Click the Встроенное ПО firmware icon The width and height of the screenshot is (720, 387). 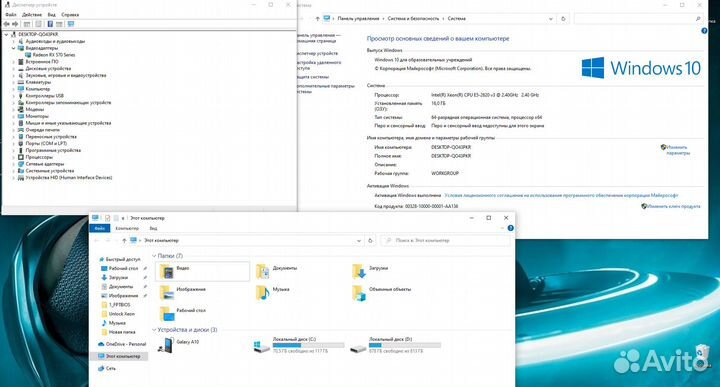[21, 62]
